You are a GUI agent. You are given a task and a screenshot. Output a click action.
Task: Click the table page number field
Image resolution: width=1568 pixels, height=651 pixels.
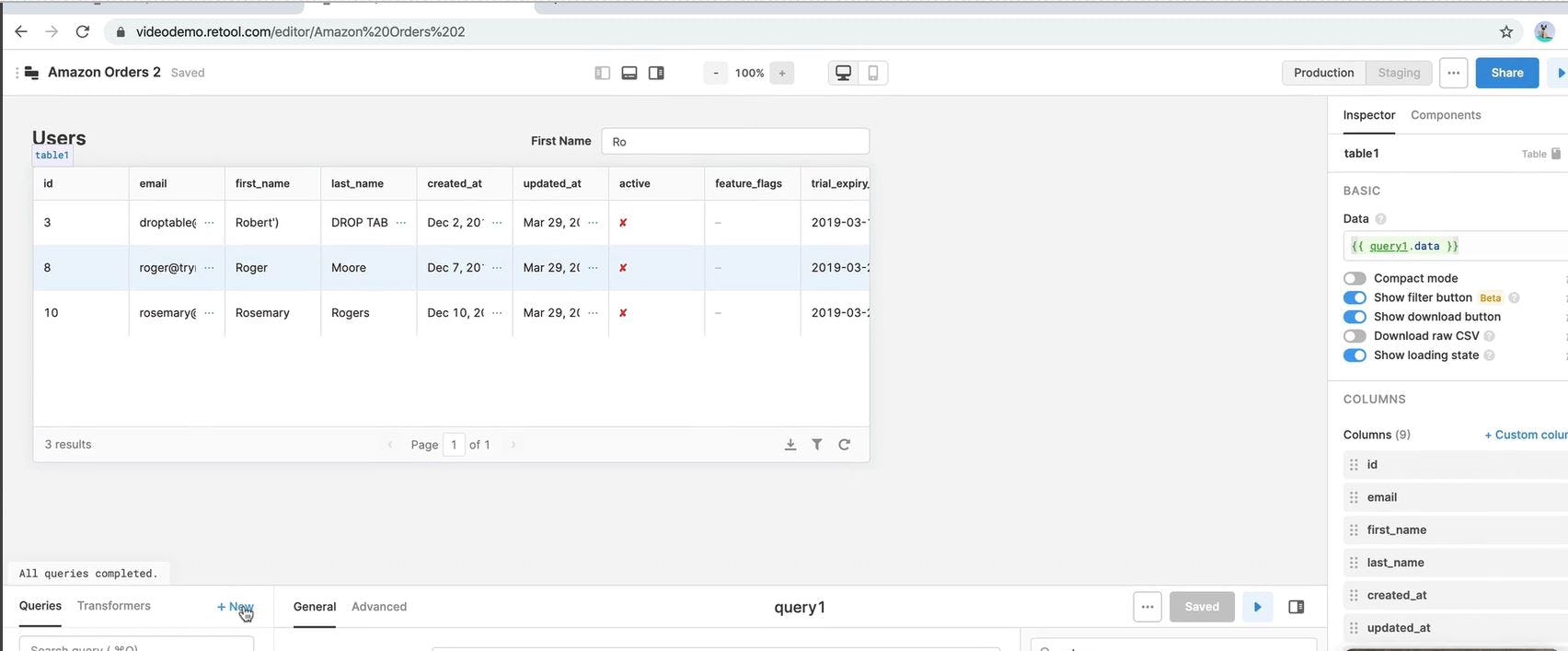454,445
